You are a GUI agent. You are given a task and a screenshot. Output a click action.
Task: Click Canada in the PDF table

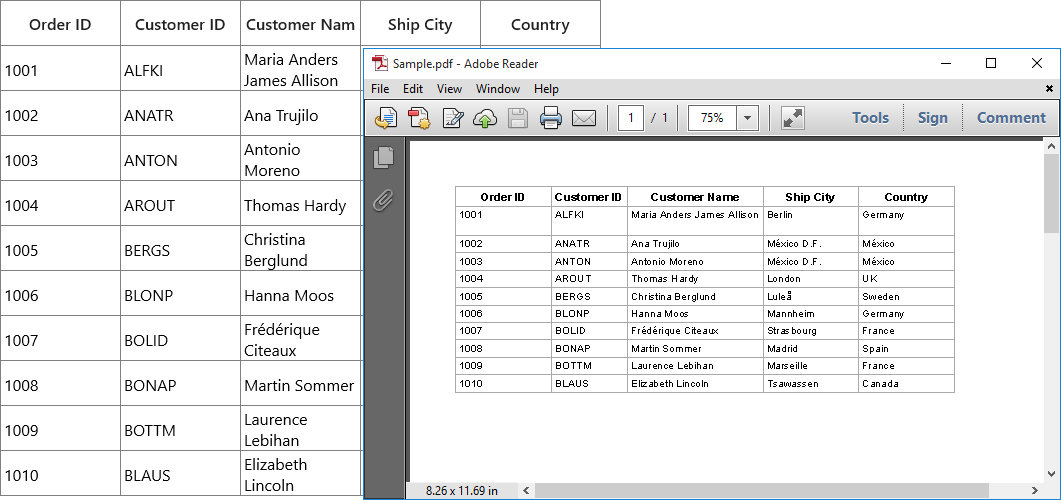click(x=880, y=384)
